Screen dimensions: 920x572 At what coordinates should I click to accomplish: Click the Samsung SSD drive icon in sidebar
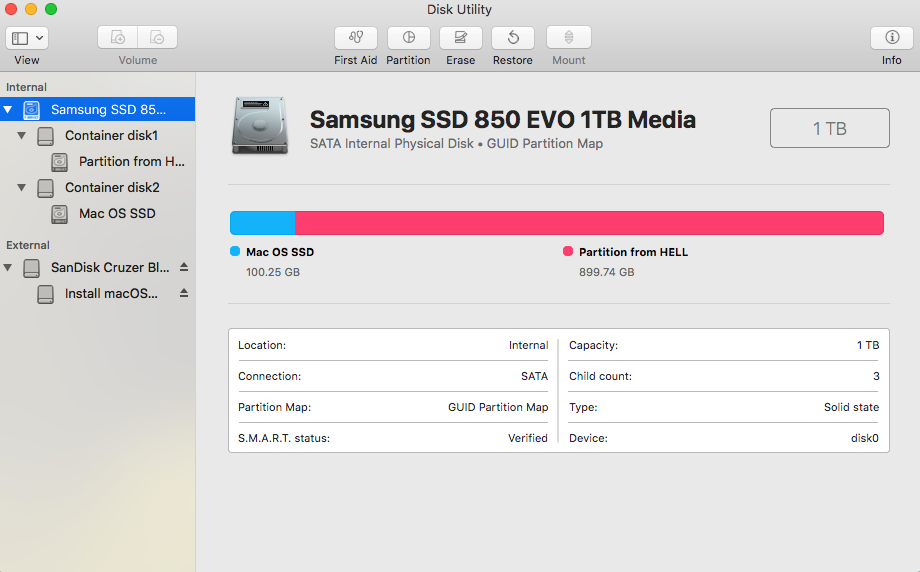coord(31,110)
